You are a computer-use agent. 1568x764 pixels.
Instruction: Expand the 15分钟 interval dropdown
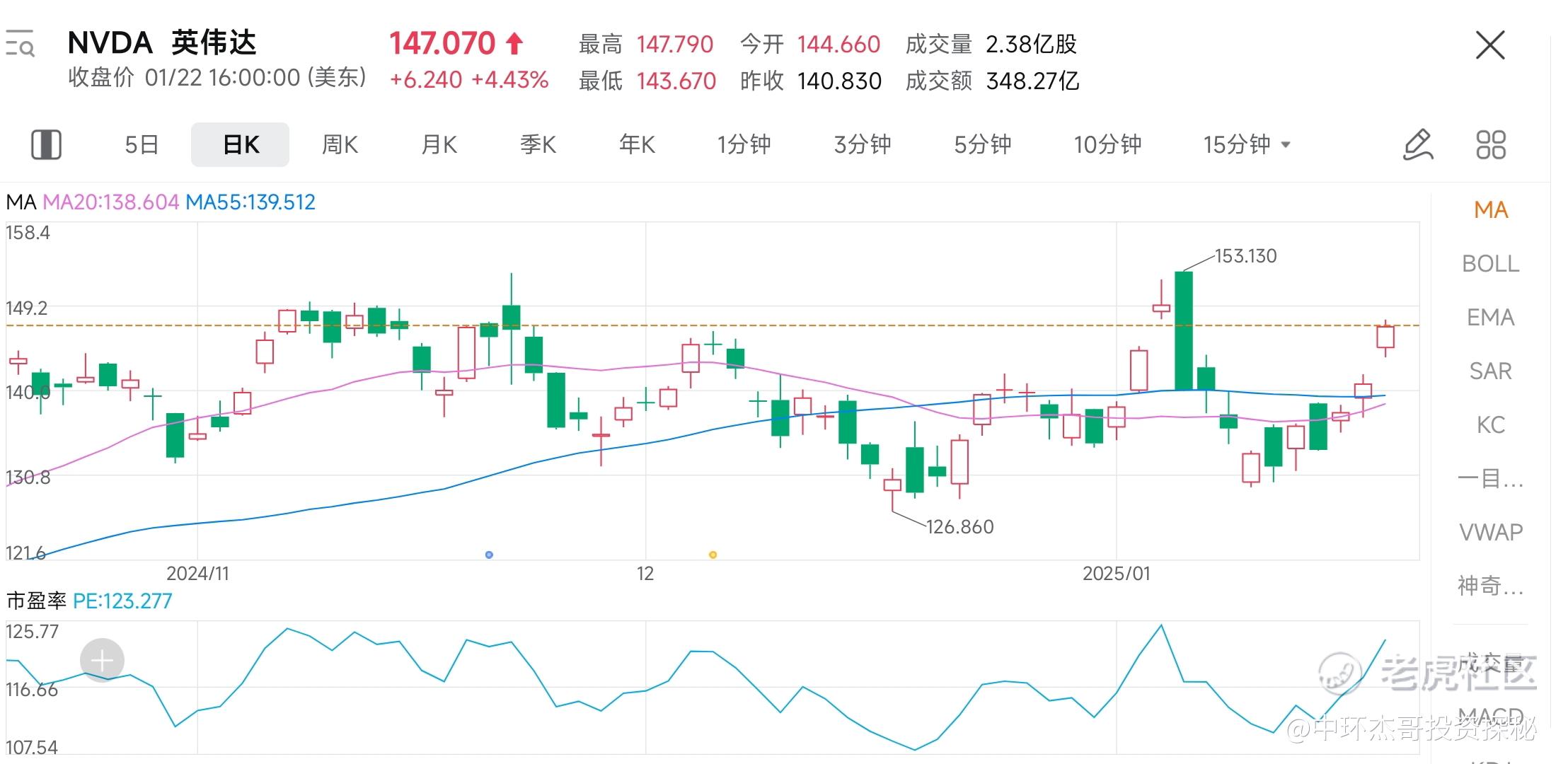pyautogui.click(x=1247, y=144)
